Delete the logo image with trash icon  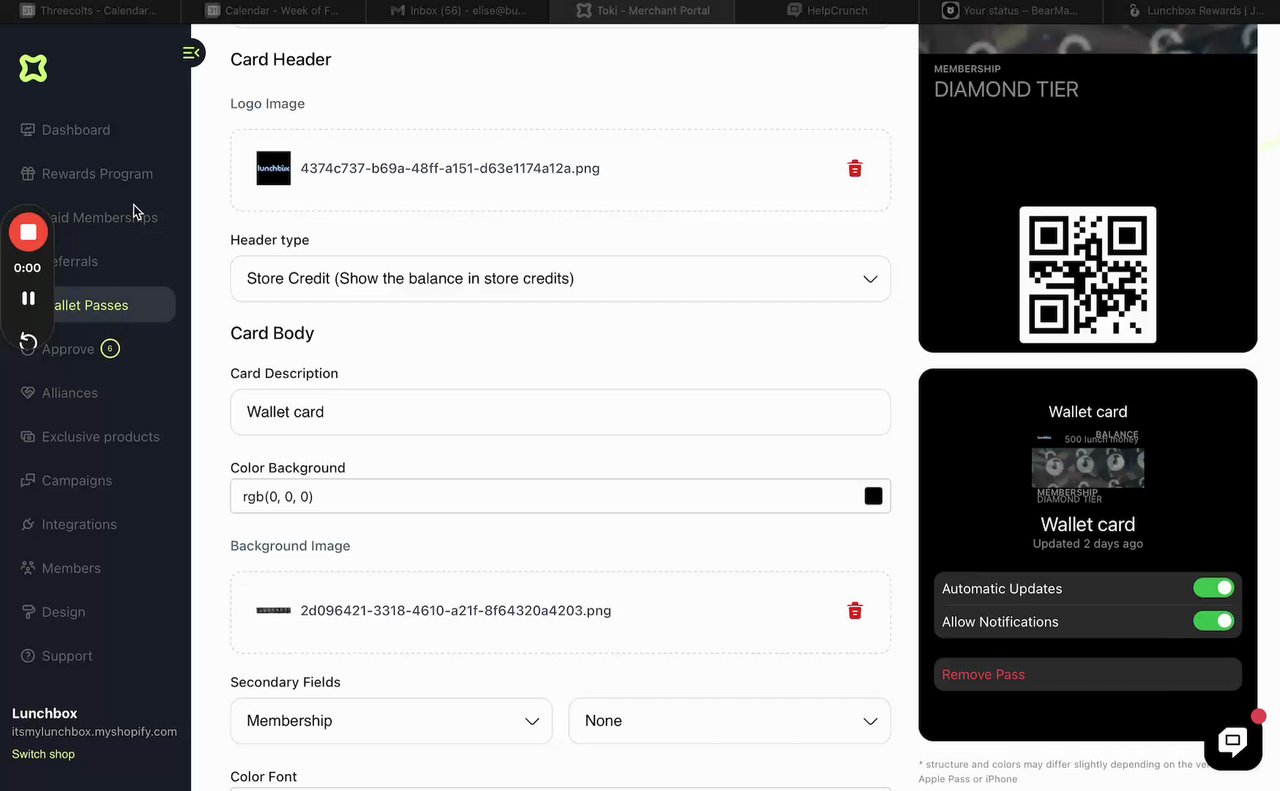[x=855, y=168]
